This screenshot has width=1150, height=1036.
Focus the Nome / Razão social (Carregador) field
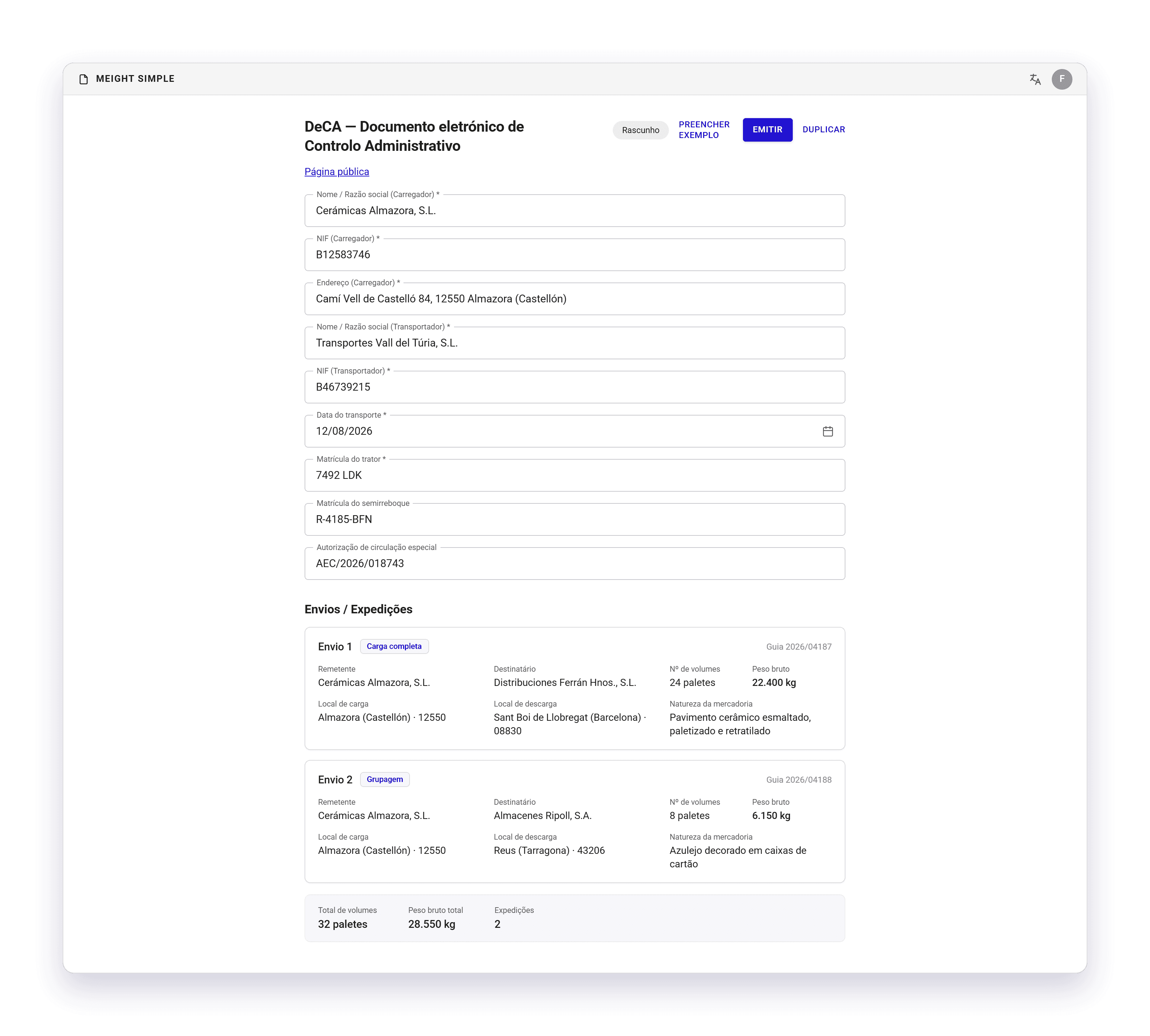tap(574, 211)
